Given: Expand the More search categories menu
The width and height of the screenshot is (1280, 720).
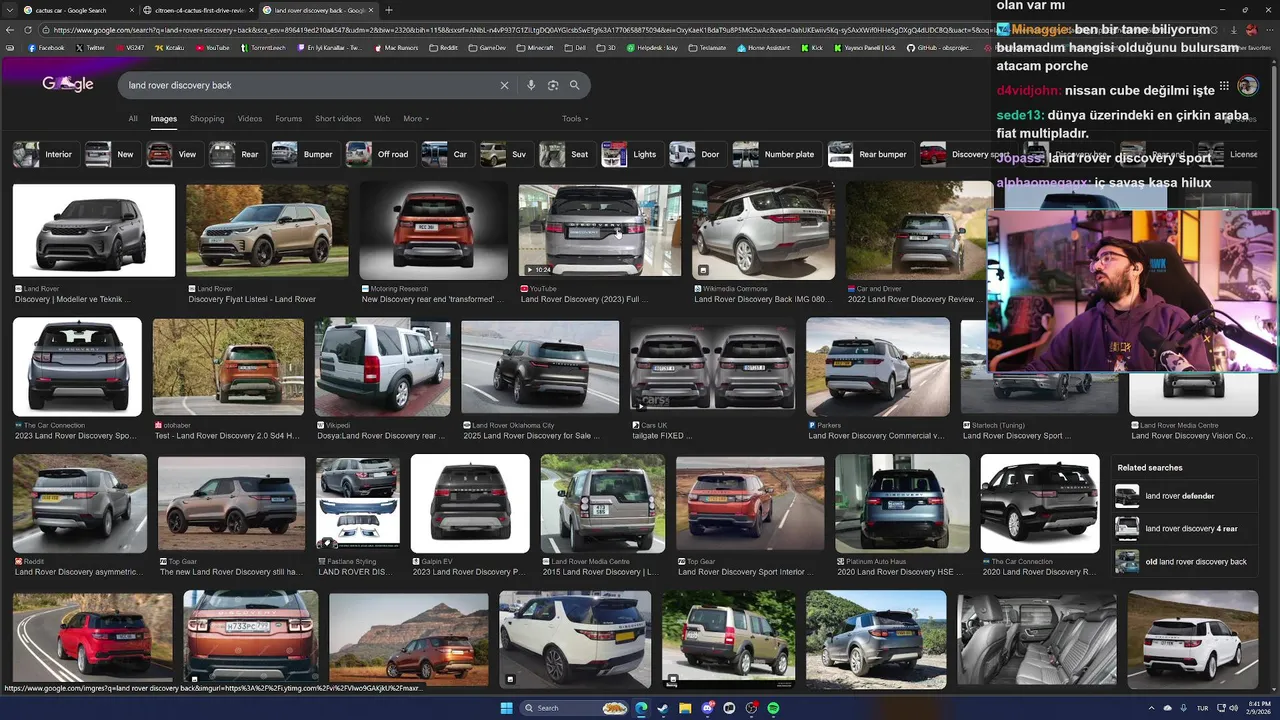Looking at the screenshot, I should pyautogui.click(x=416, y=119).
